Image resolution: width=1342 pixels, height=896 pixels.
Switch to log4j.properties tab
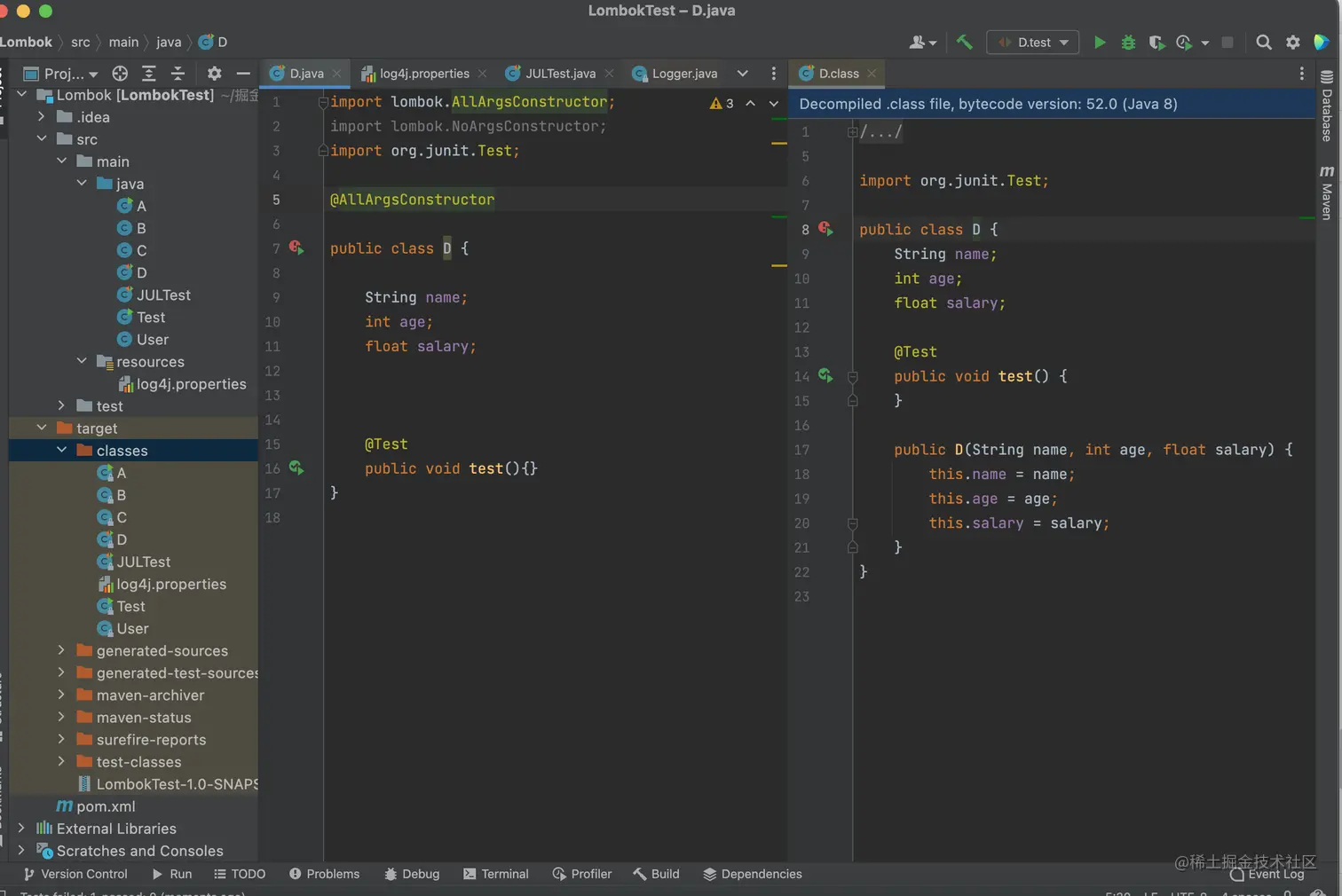pyautogui.click(x=424, y=74)
